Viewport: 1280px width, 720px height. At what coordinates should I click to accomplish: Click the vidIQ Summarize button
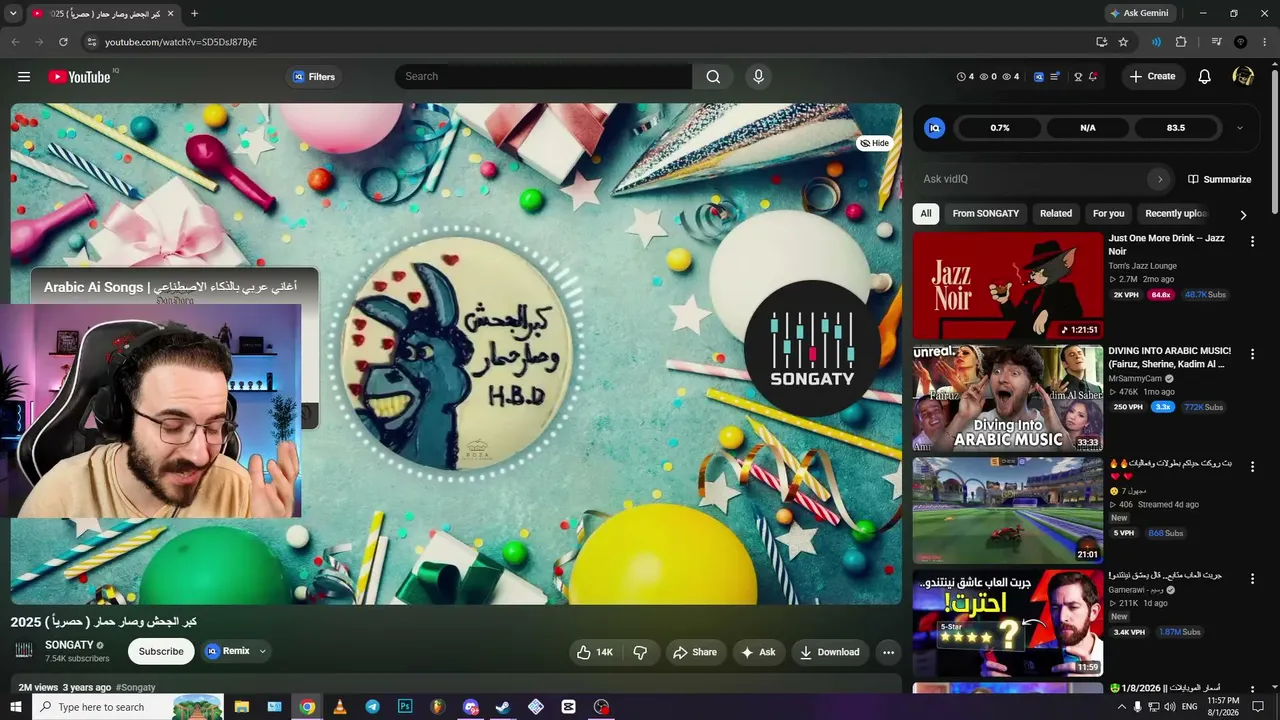[x=1219, y=179]
